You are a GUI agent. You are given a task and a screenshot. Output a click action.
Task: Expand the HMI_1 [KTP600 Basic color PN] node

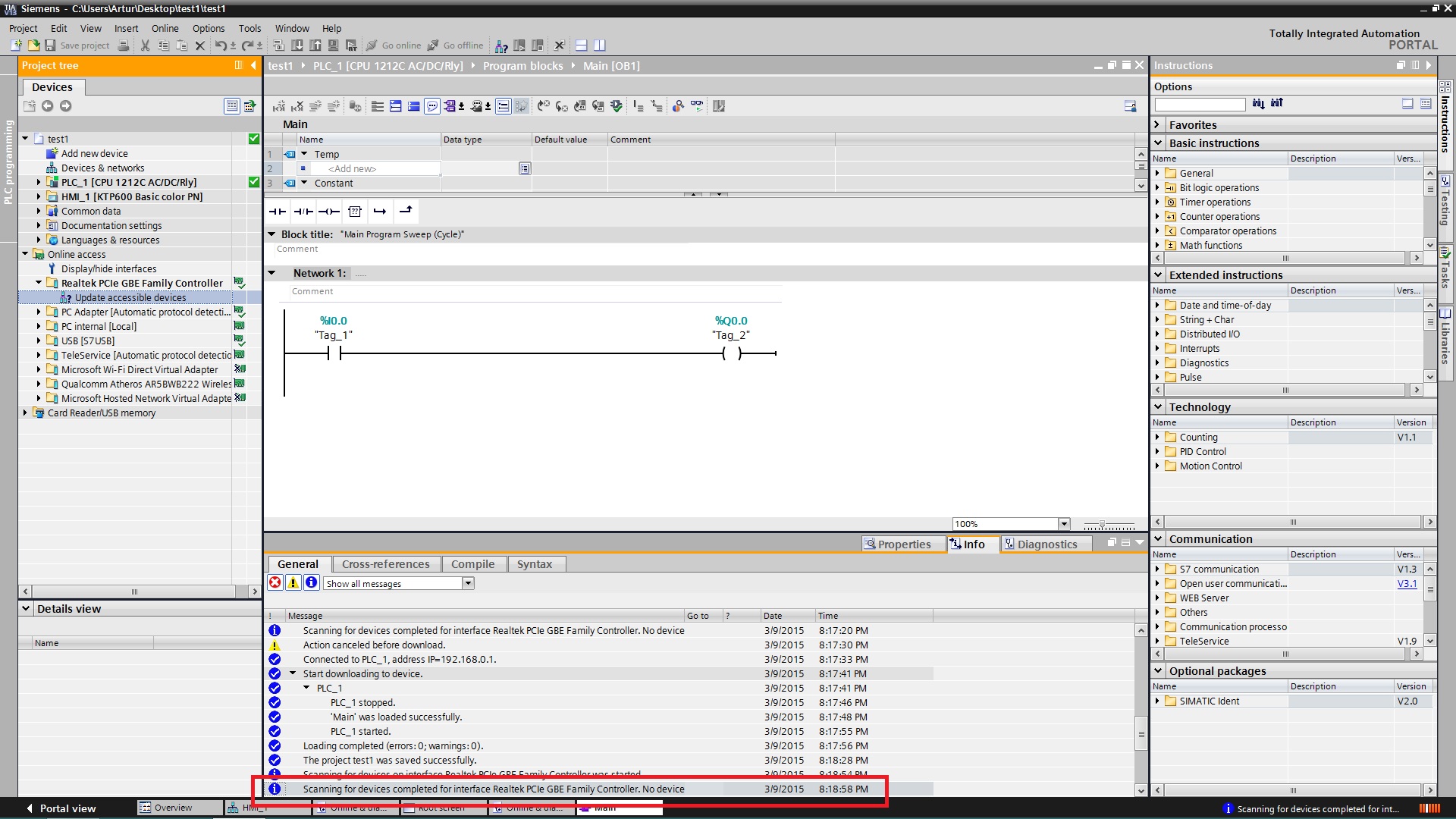39,196
